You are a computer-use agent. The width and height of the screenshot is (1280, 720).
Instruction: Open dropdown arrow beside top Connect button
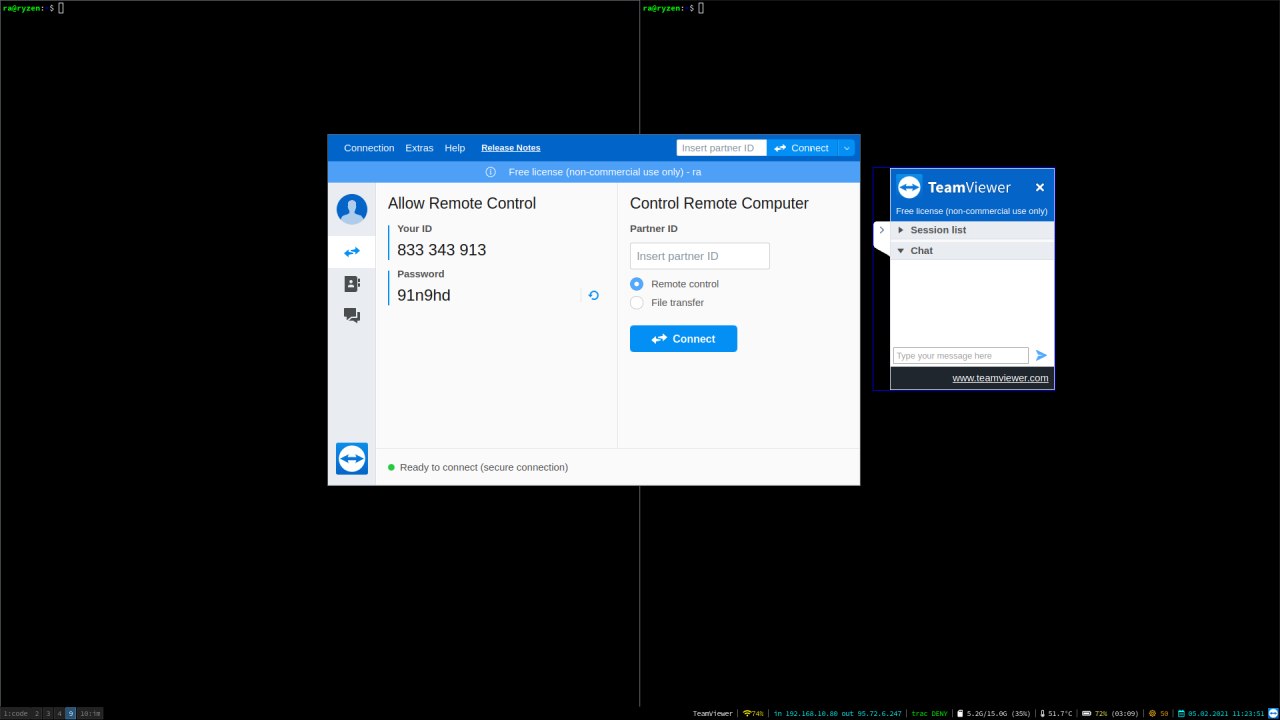click(847, 148)
